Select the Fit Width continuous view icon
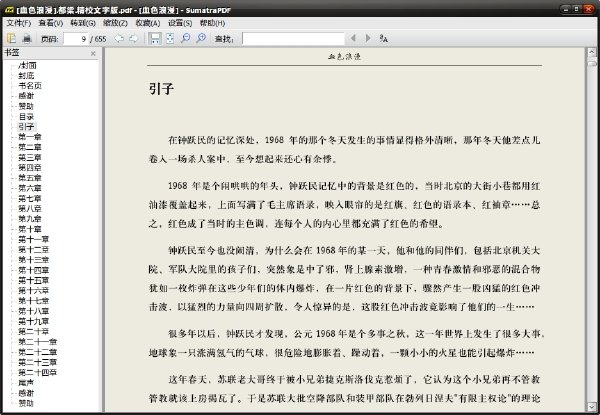The image size is (600, 415). (x=155, y=38)
